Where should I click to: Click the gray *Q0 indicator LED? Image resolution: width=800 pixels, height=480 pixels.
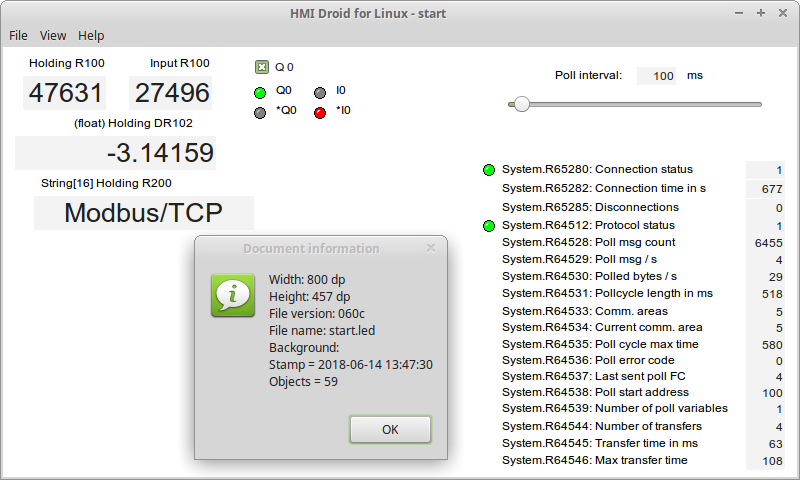(x=260, y=113)
